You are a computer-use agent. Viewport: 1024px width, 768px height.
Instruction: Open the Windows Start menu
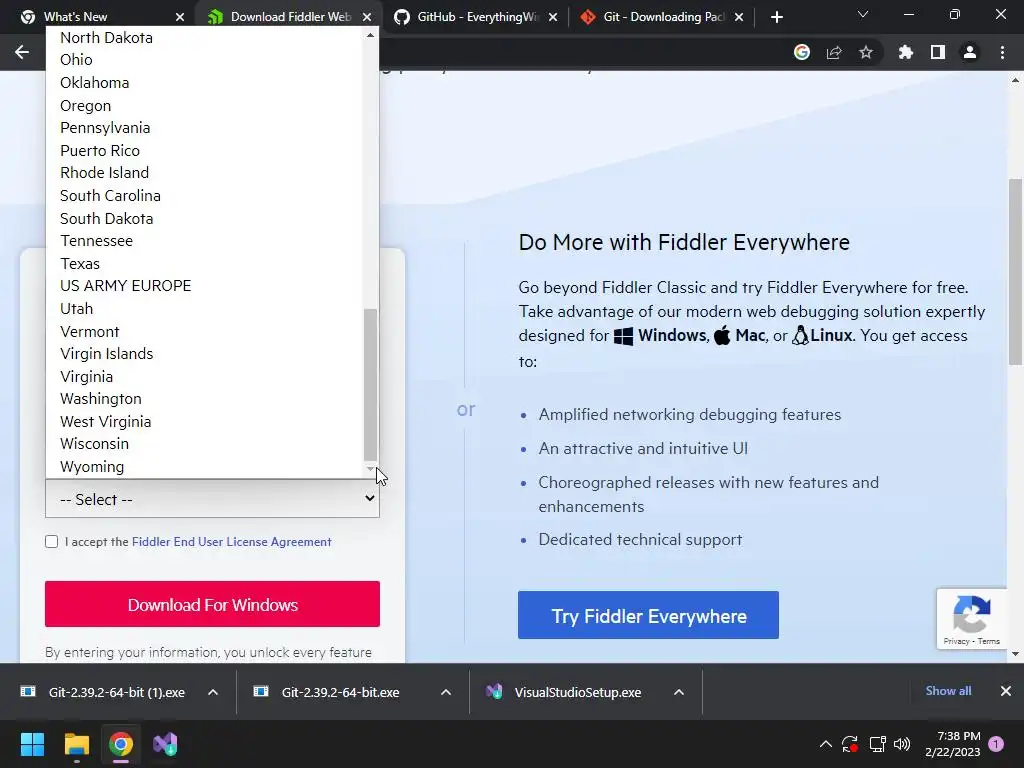(x=32, y=744)
